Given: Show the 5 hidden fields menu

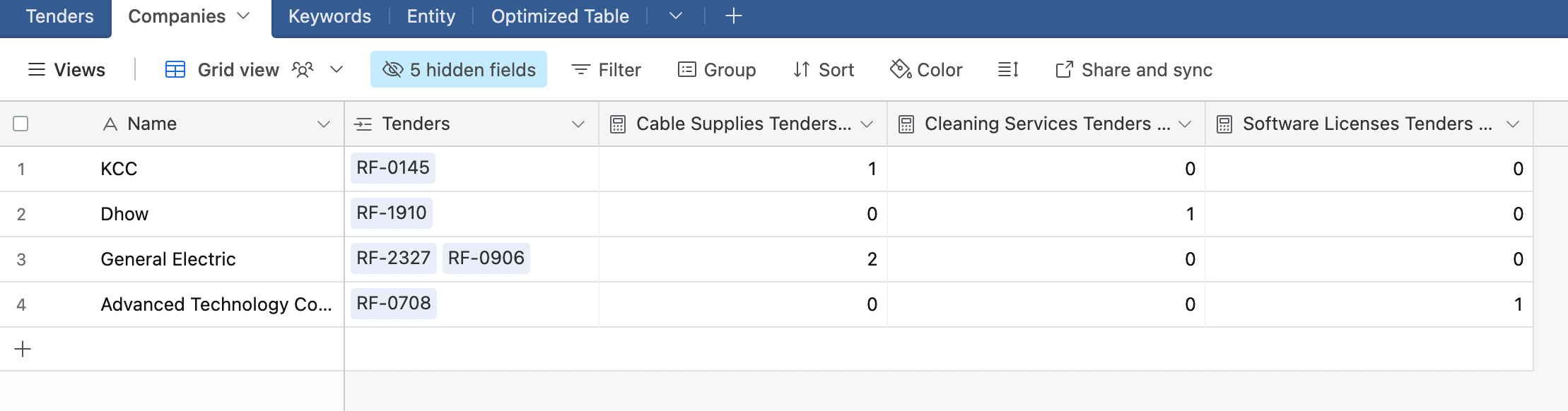Looking at the screenshot, I should coord(459,69).
